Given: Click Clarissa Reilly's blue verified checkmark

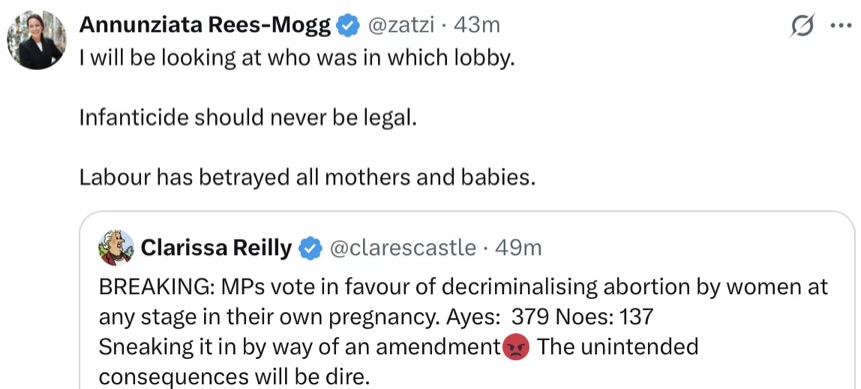Looking at the screenshot, I should pos(310,249).
